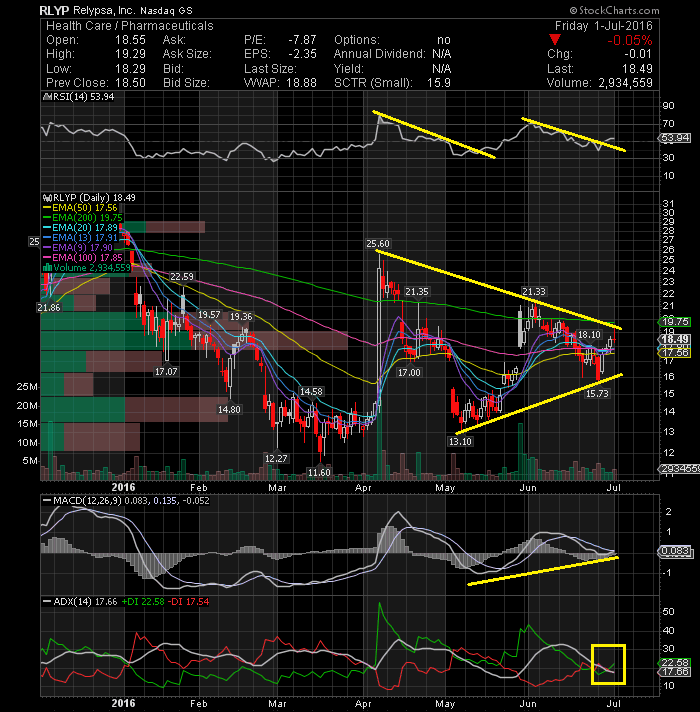Click the 11.60 March low label
This screenshot has width=700, height=712.
[x=319, y=472]
